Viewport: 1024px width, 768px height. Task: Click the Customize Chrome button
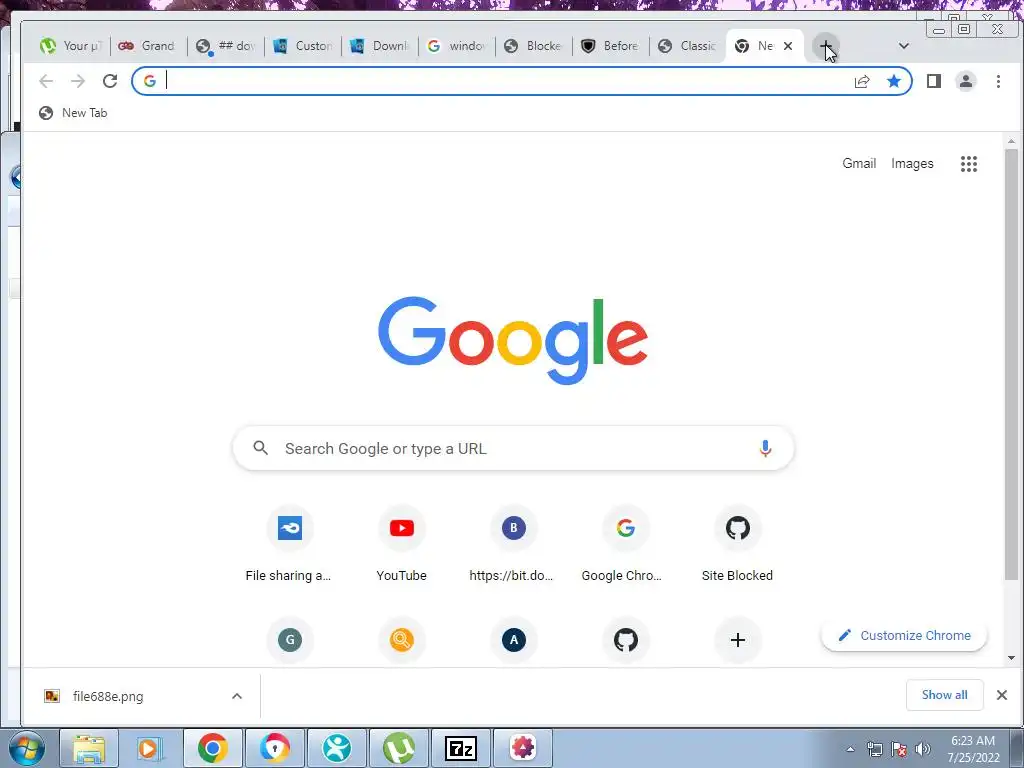[904, 635]
